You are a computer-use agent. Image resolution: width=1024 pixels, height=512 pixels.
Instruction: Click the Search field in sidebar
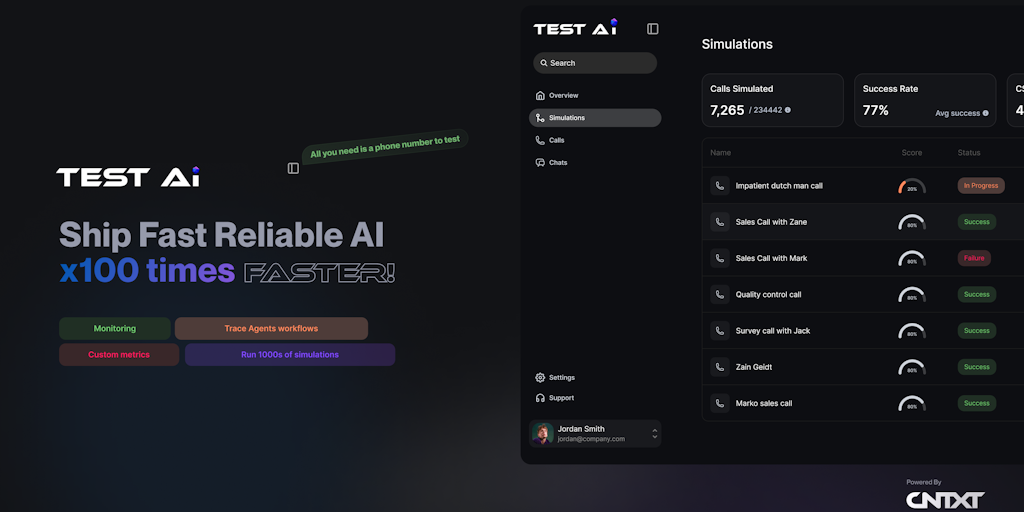click(595, 63)
